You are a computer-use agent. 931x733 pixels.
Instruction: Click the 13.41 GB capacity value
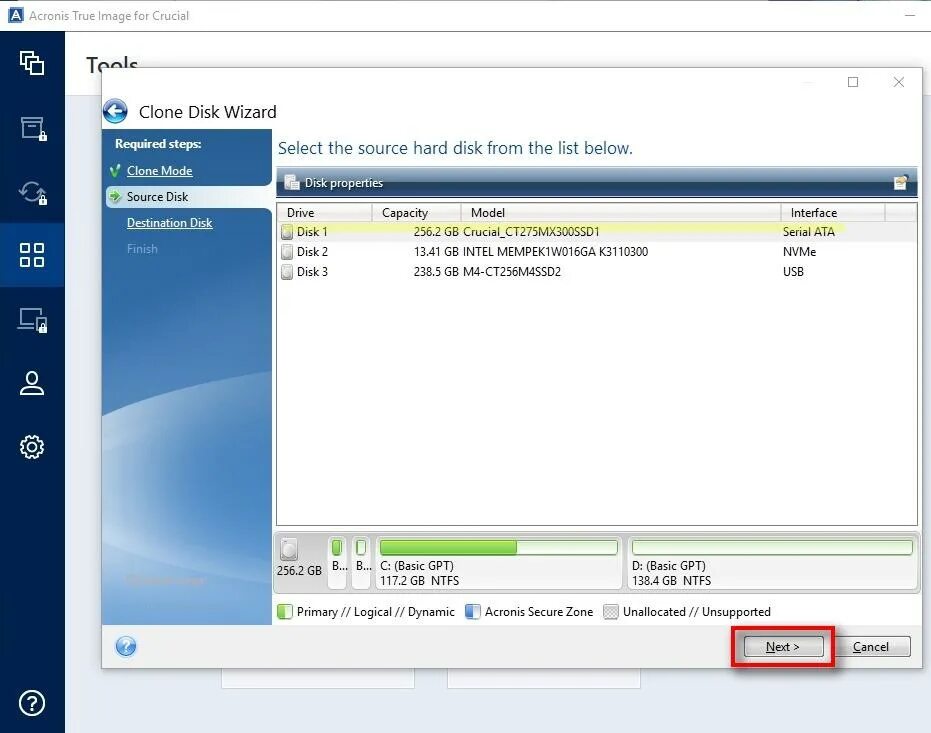click(436, 252)
